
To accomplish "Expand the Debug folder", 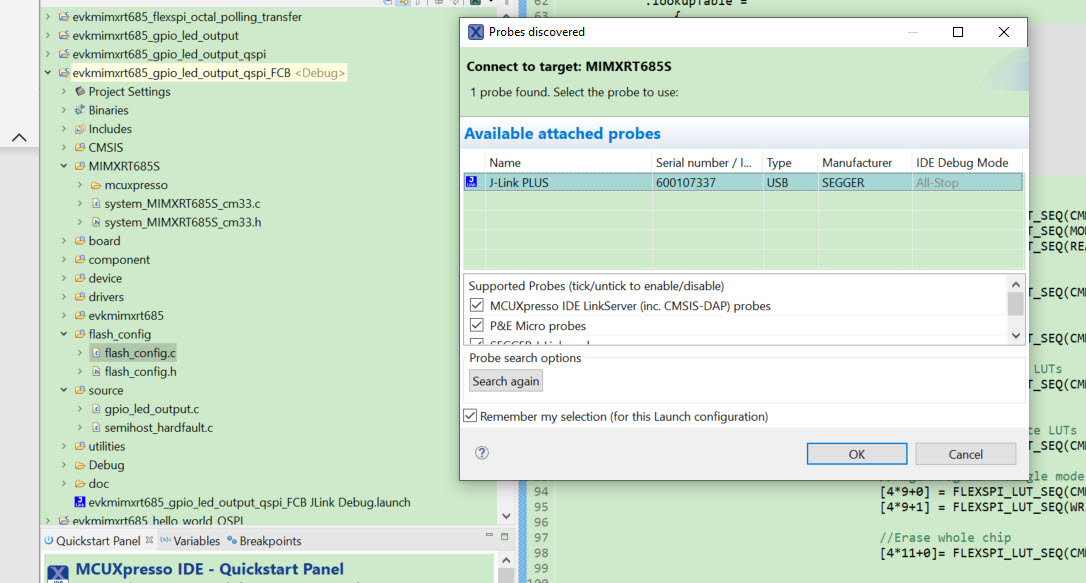I will click(63, 464).
